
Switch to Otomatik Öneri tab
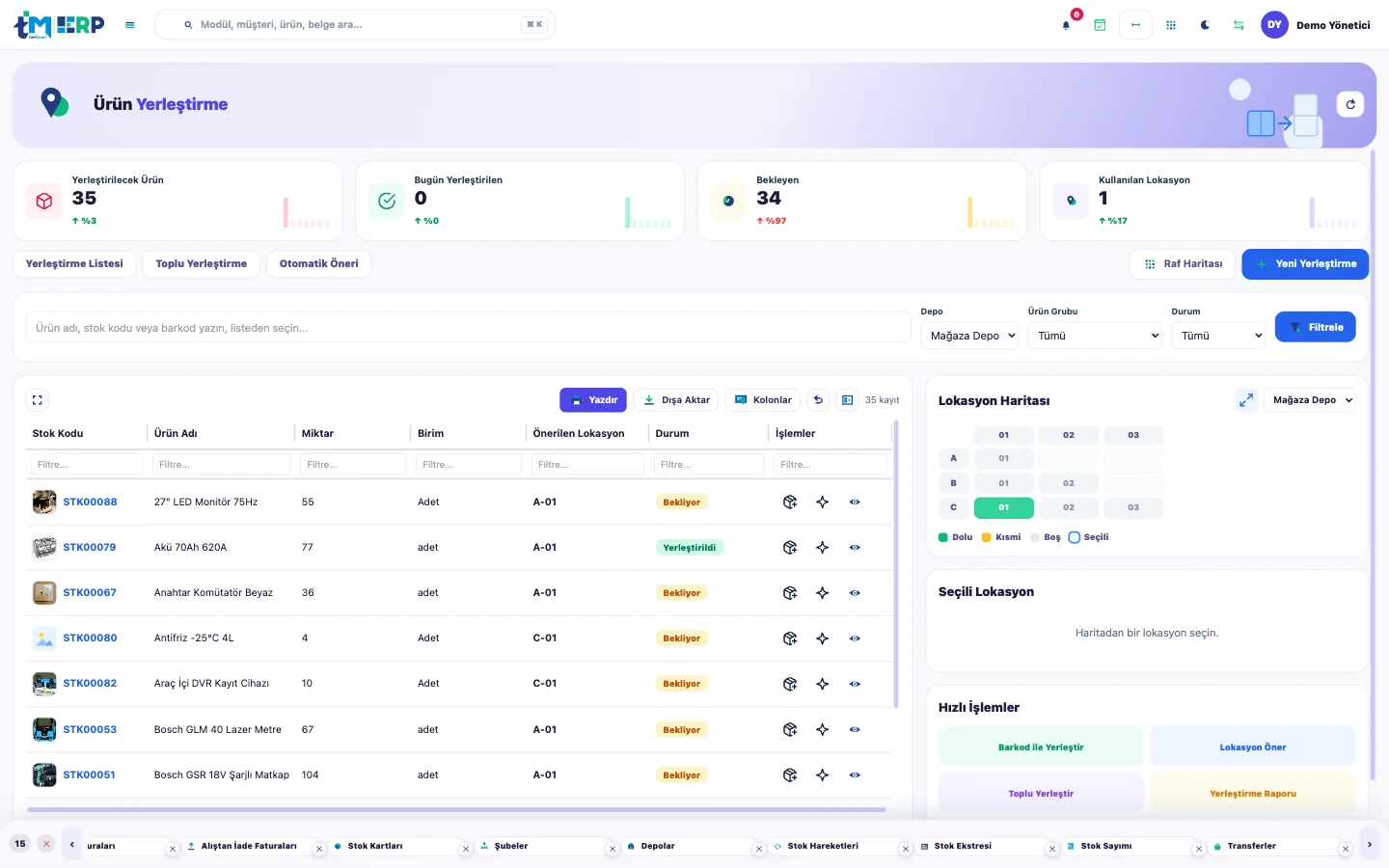(x=318, y=264)
